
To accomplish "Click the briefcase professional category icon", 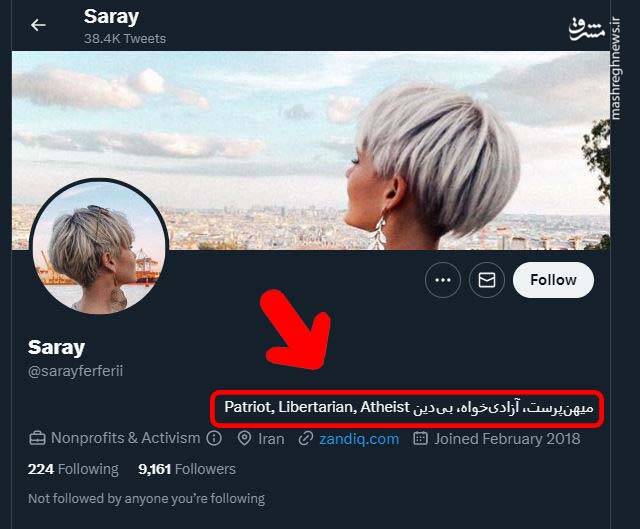I will pos(37,438).
